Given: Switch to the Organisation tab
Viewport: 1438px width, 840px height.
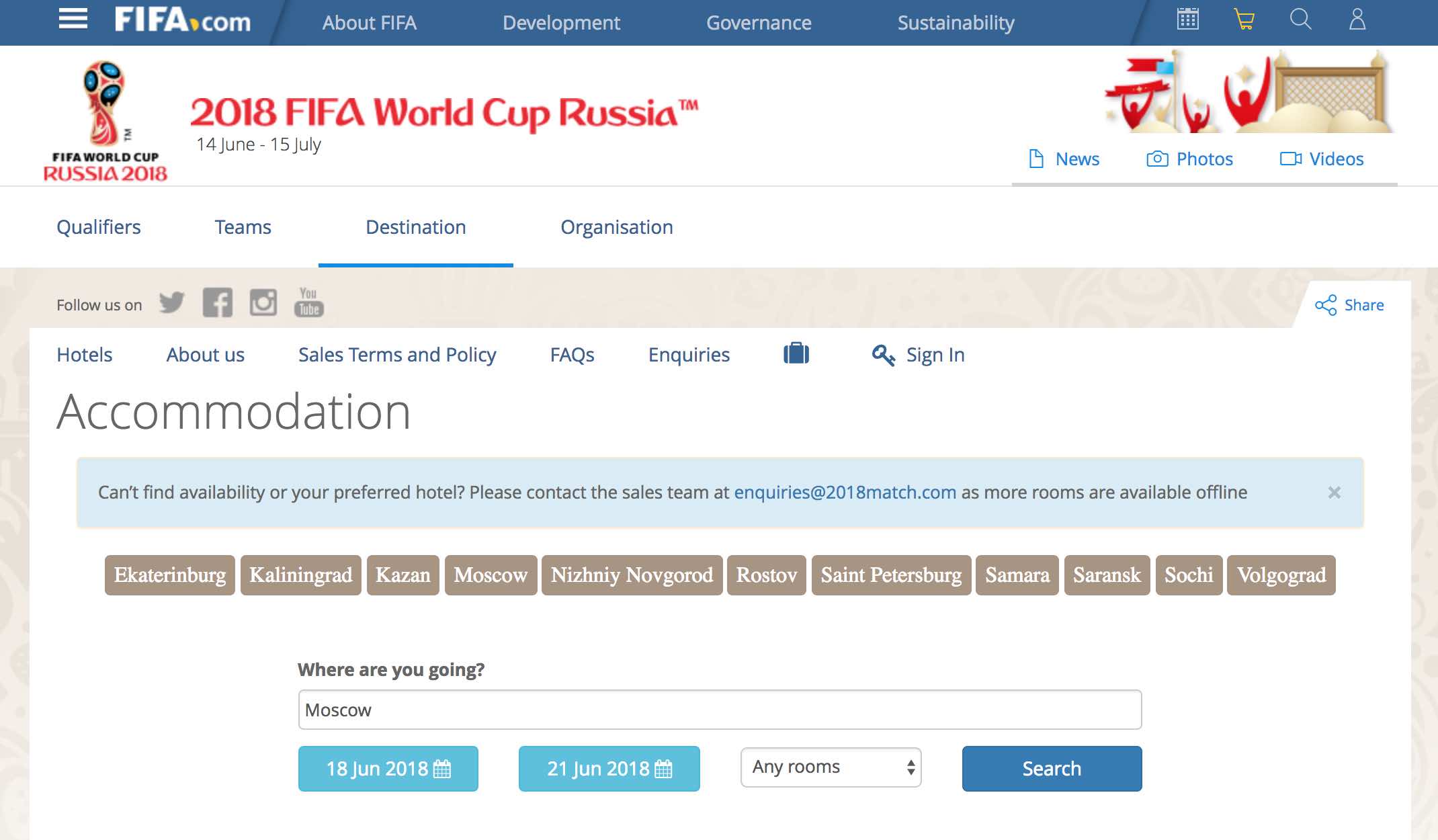Looking at the screenshot, I should [x=617, y=227].
